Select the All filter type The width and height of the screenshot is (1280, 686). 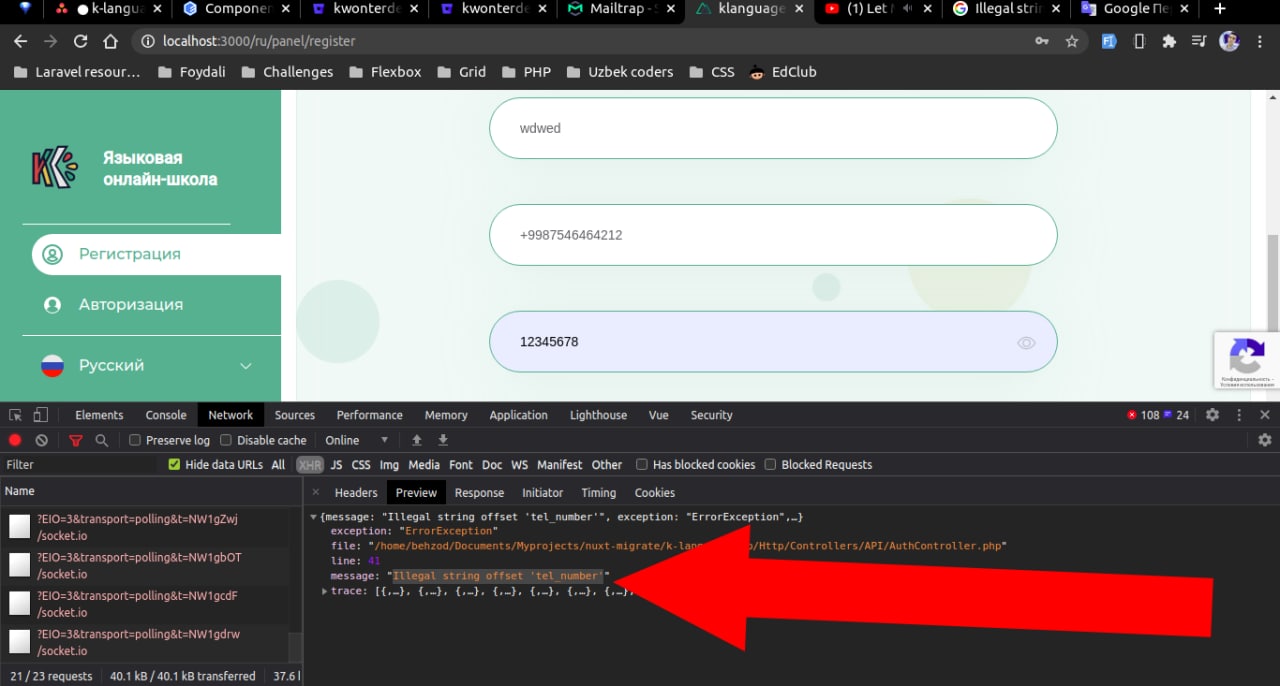point(278,465)
